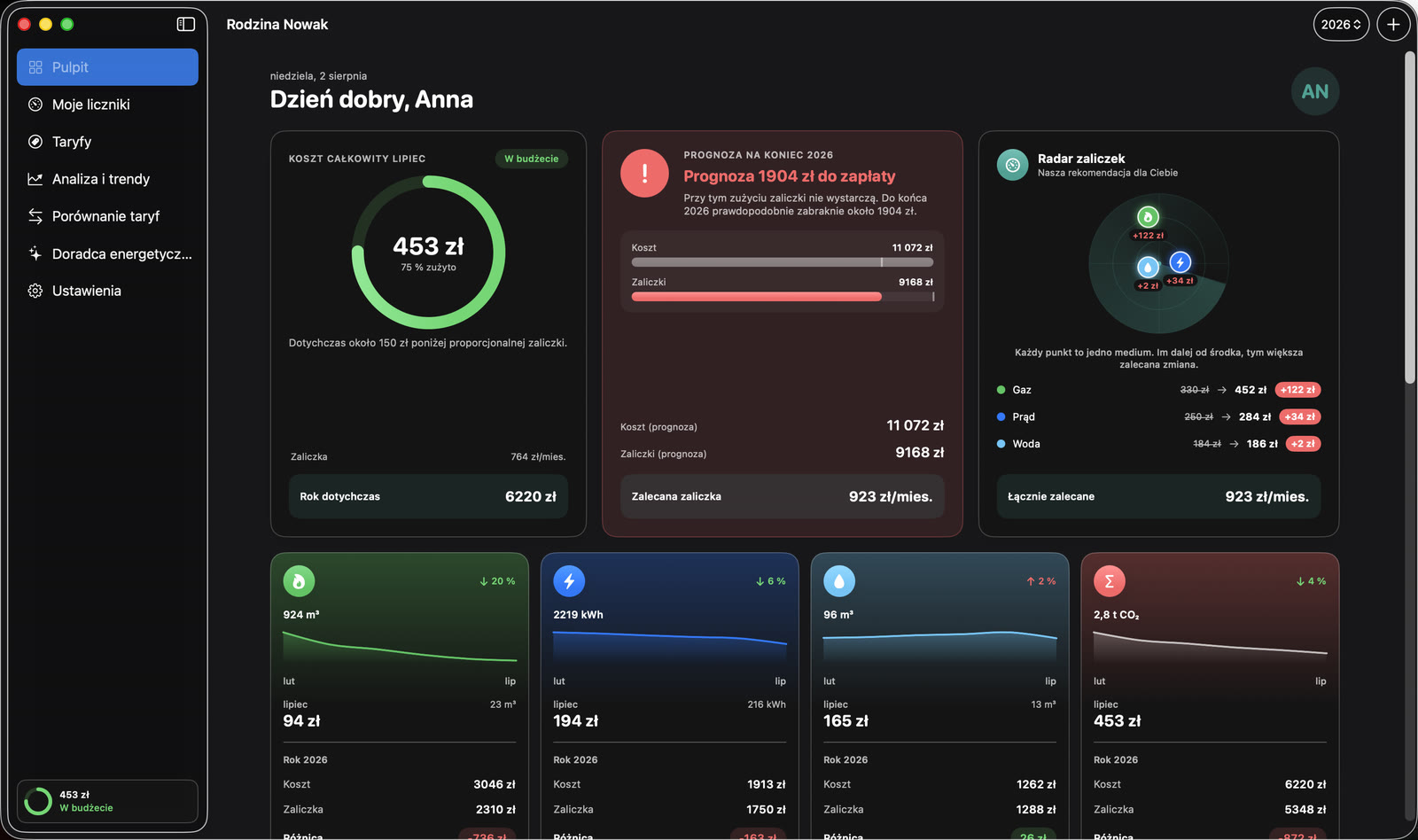Open the Pulpit dashboard section
The height and width of the screenshot is (840, 1418).
(x=107, y=67)
